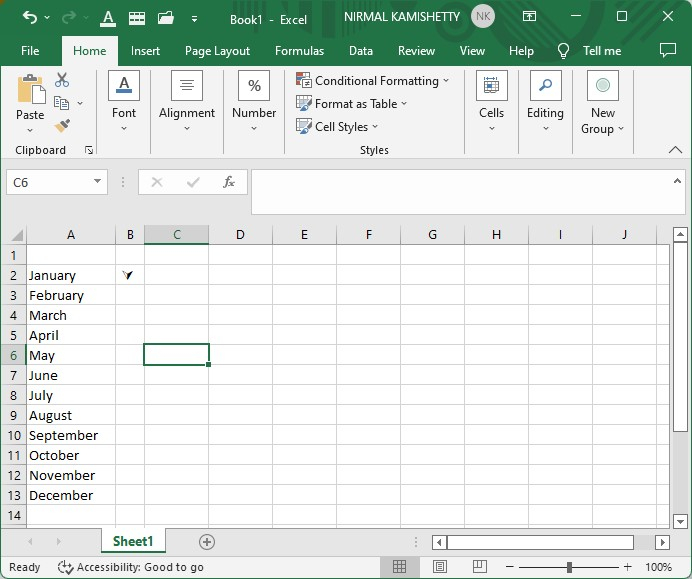Select the cell containing January
692x579 pixels.
(71, 275)
